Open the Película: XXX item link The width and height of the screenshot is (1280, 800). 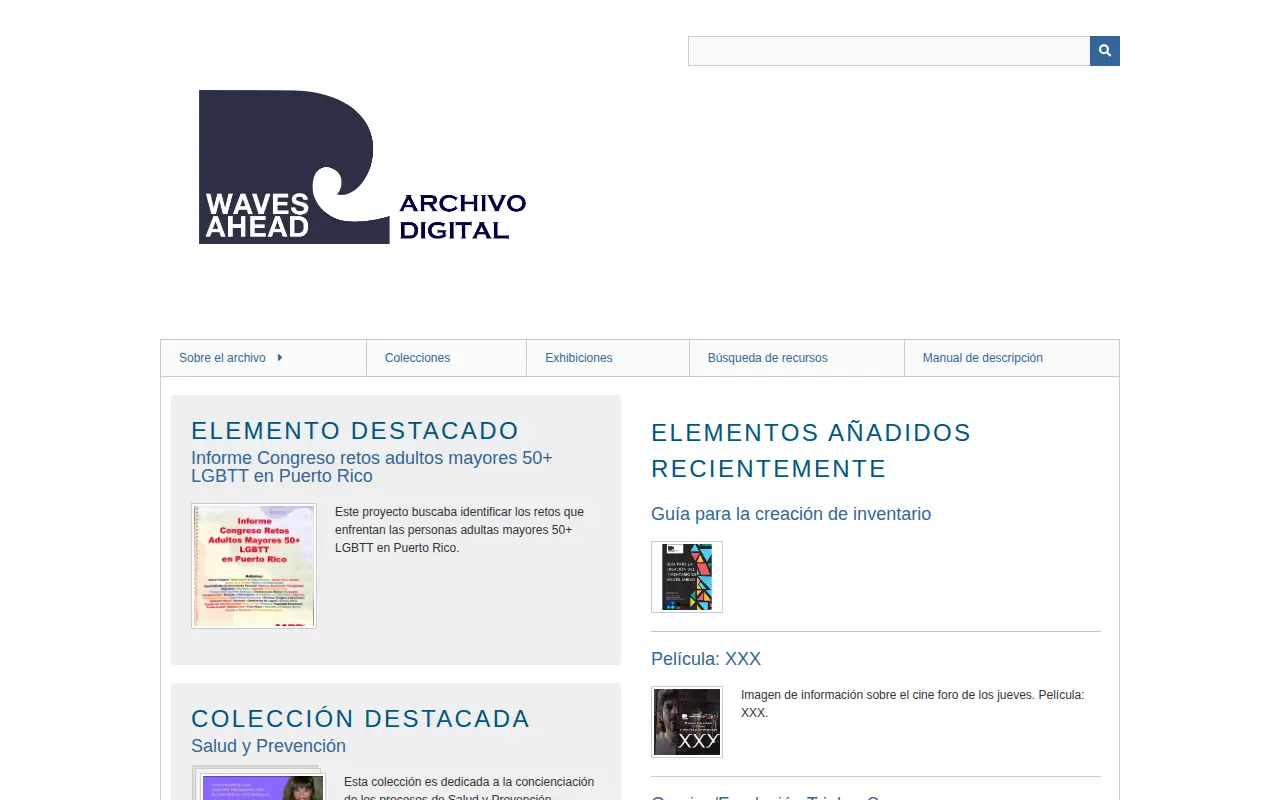[706, 659]
